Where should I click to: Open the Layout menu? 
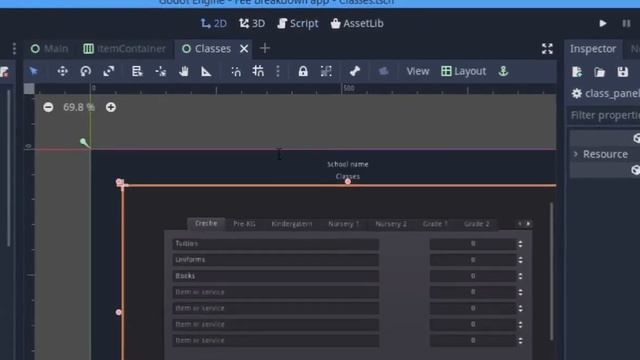(464, 71)
